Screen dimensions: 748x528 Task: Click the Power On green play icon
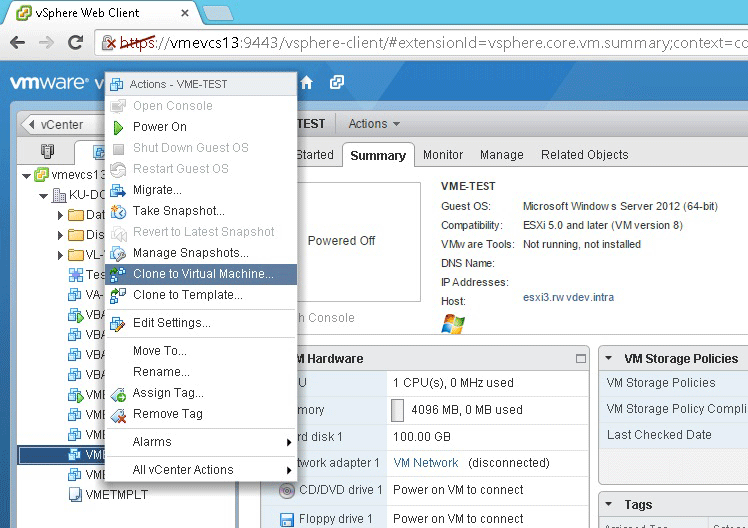click(x=118, y=127)
